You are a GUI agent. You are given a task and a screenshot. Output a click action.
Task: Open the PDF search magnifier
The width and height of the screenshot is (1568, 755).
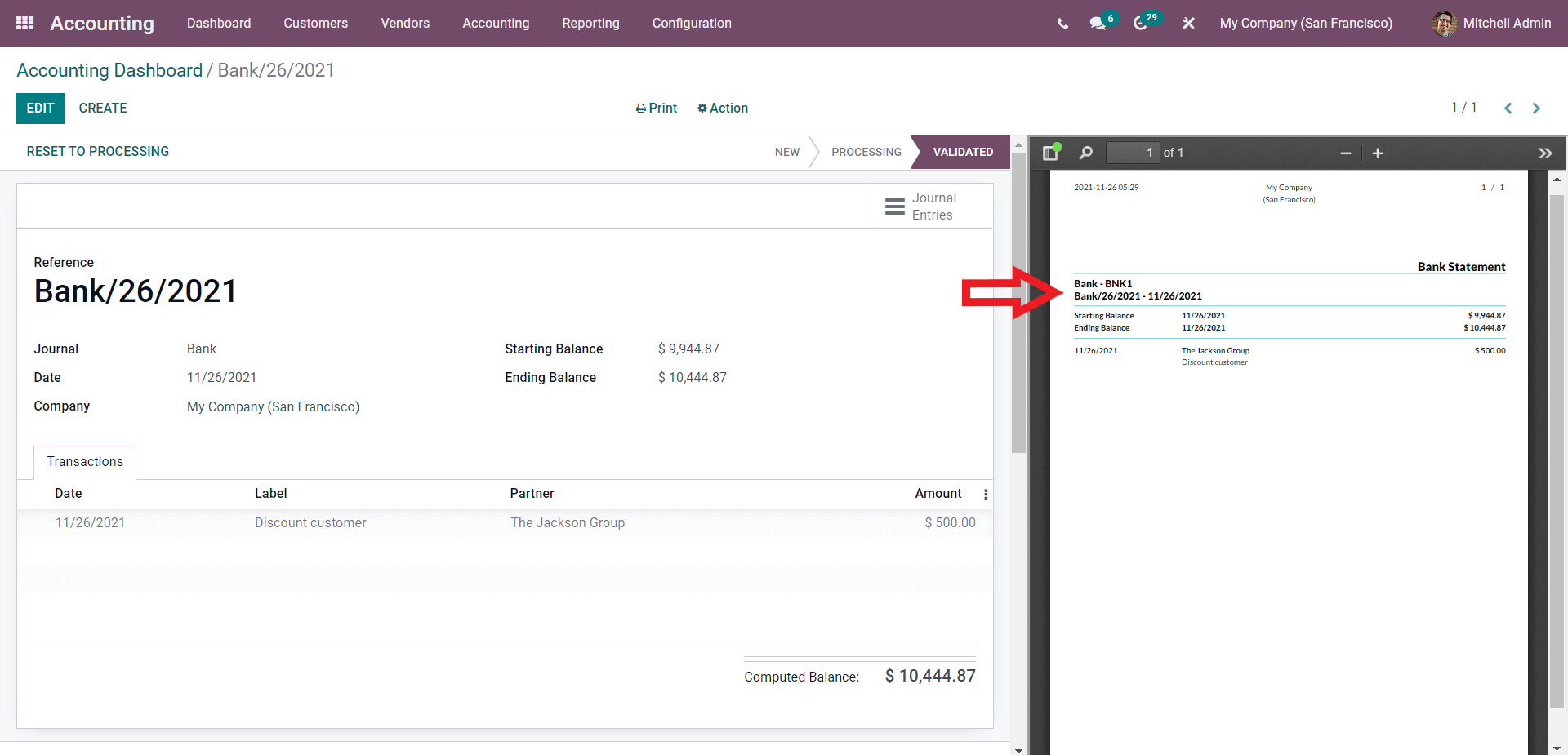[1085, 153]
